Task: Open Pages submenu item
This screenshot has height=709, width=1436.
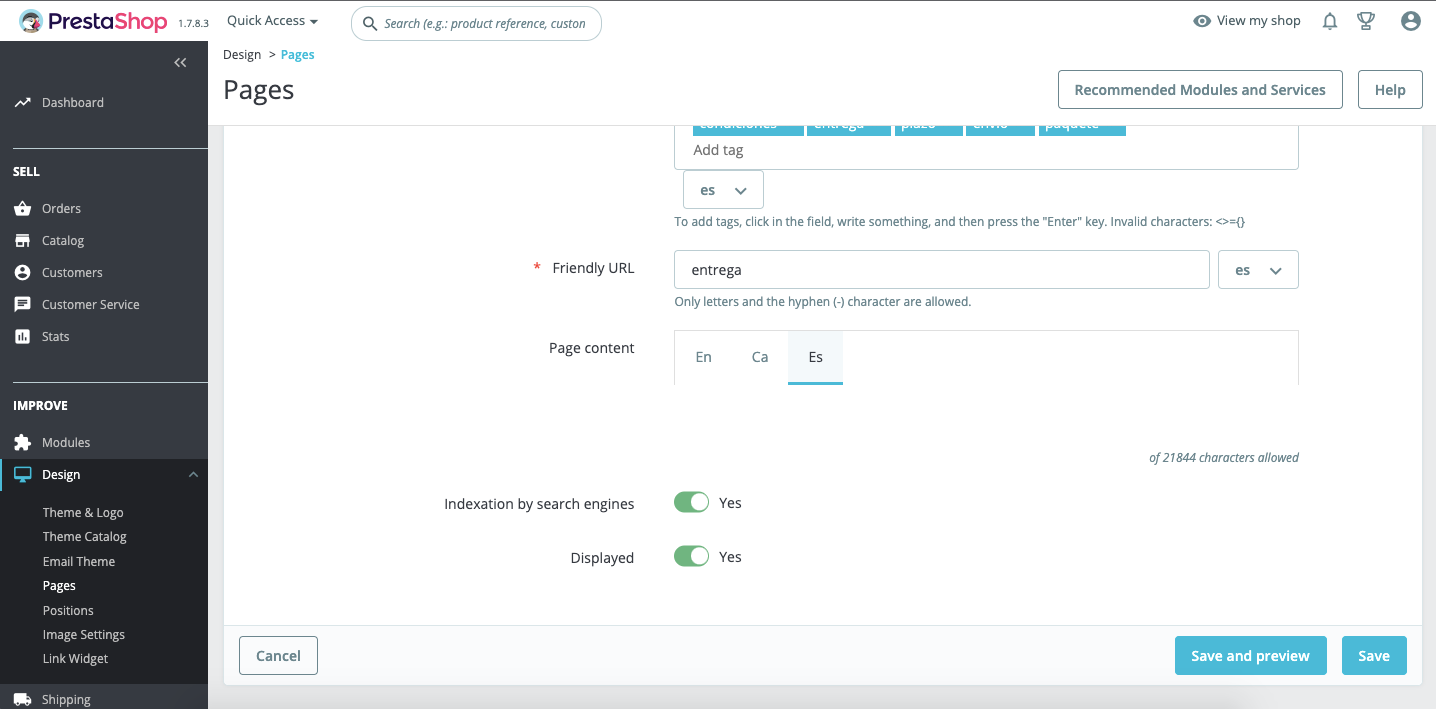Action: [59, 585]
